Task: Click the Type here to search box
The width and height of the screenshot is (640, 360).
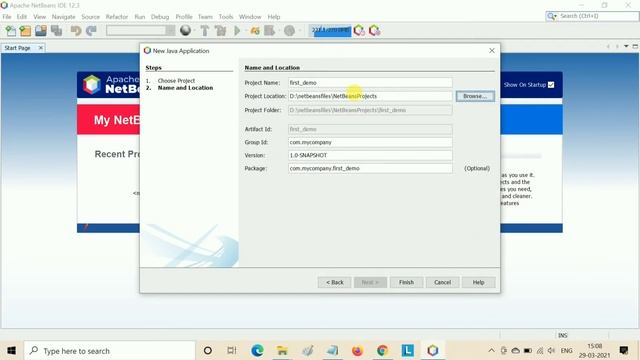Action: (x=109, y=351)
